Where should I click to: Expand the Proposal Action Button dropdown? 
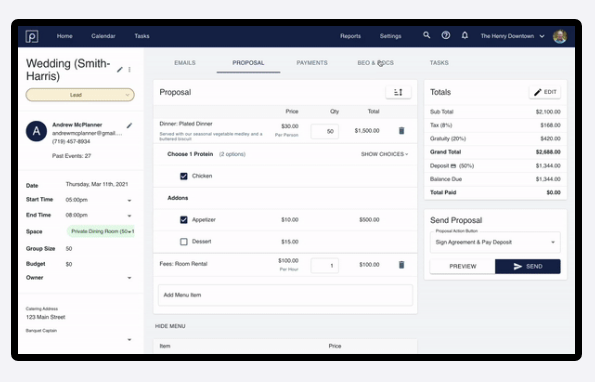[x=495, y=242]
